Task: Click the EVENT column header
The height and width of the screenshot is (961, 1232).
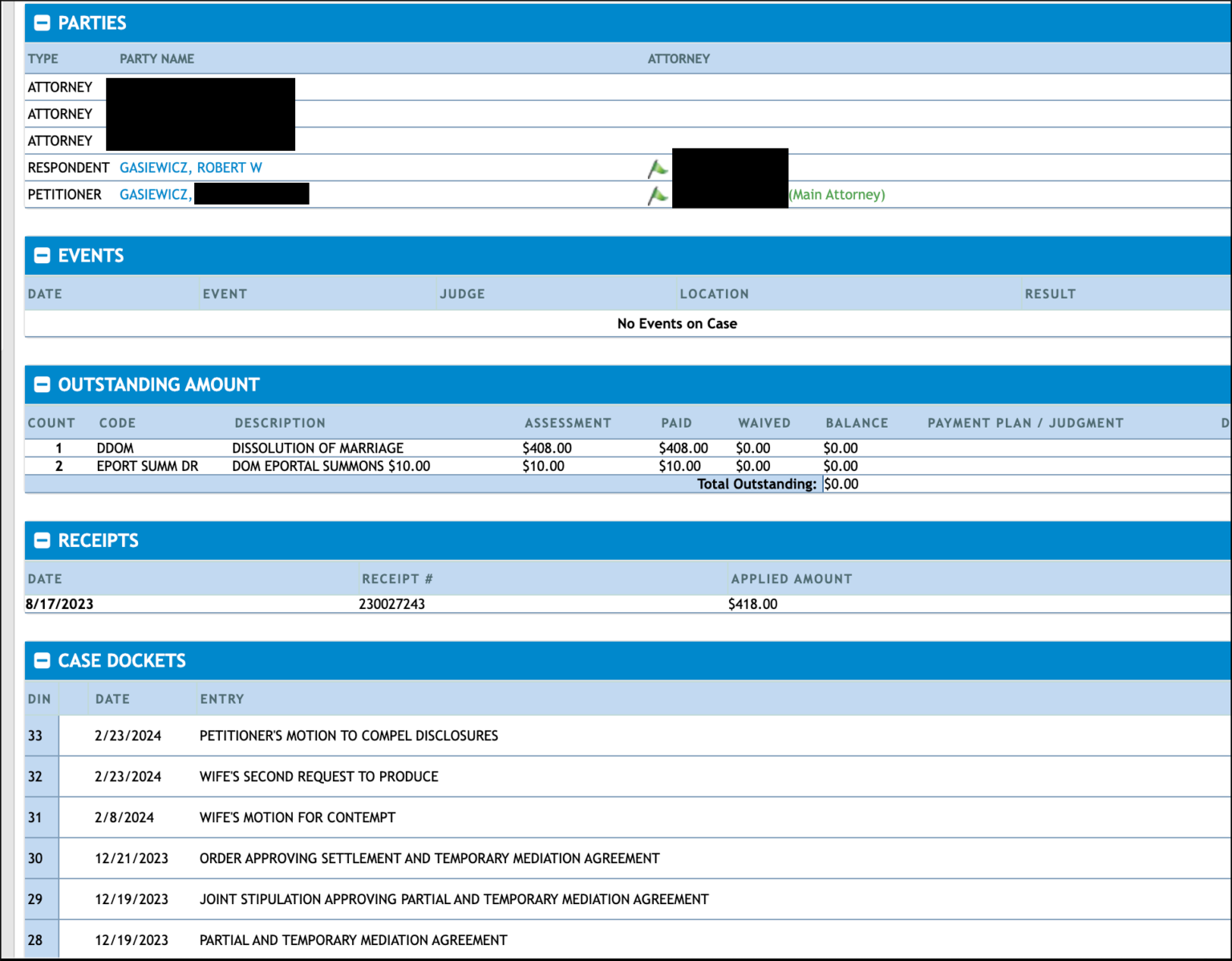Action: (x=225, y=294)
